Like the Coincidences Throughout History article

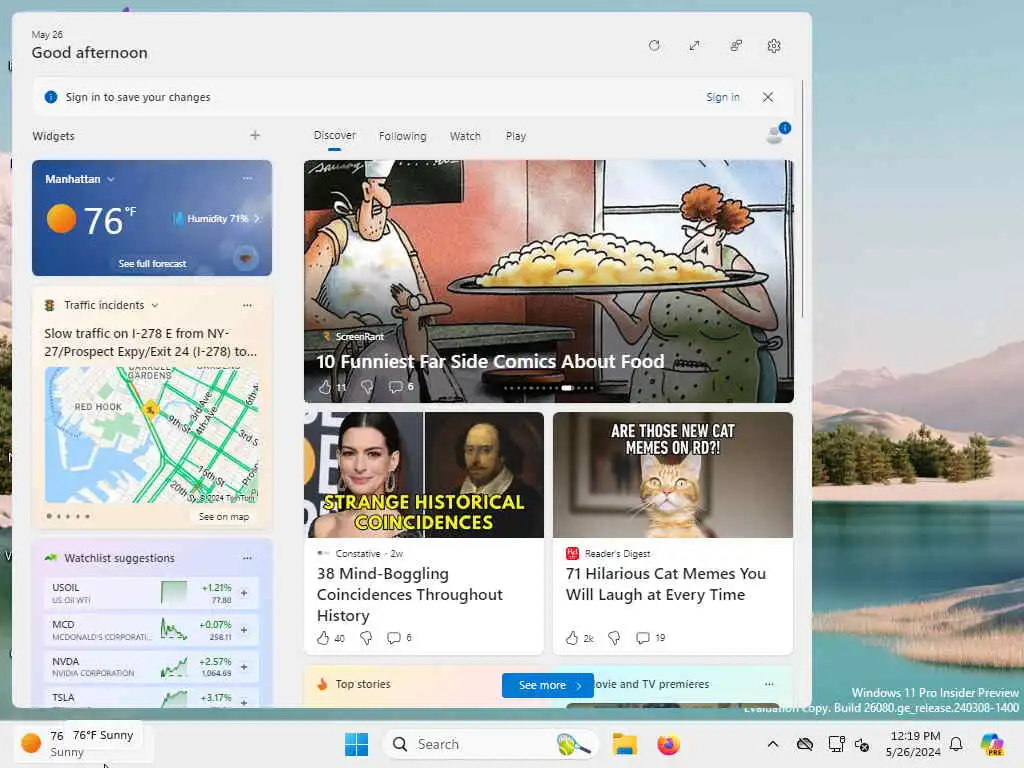(x=323, y=638)
